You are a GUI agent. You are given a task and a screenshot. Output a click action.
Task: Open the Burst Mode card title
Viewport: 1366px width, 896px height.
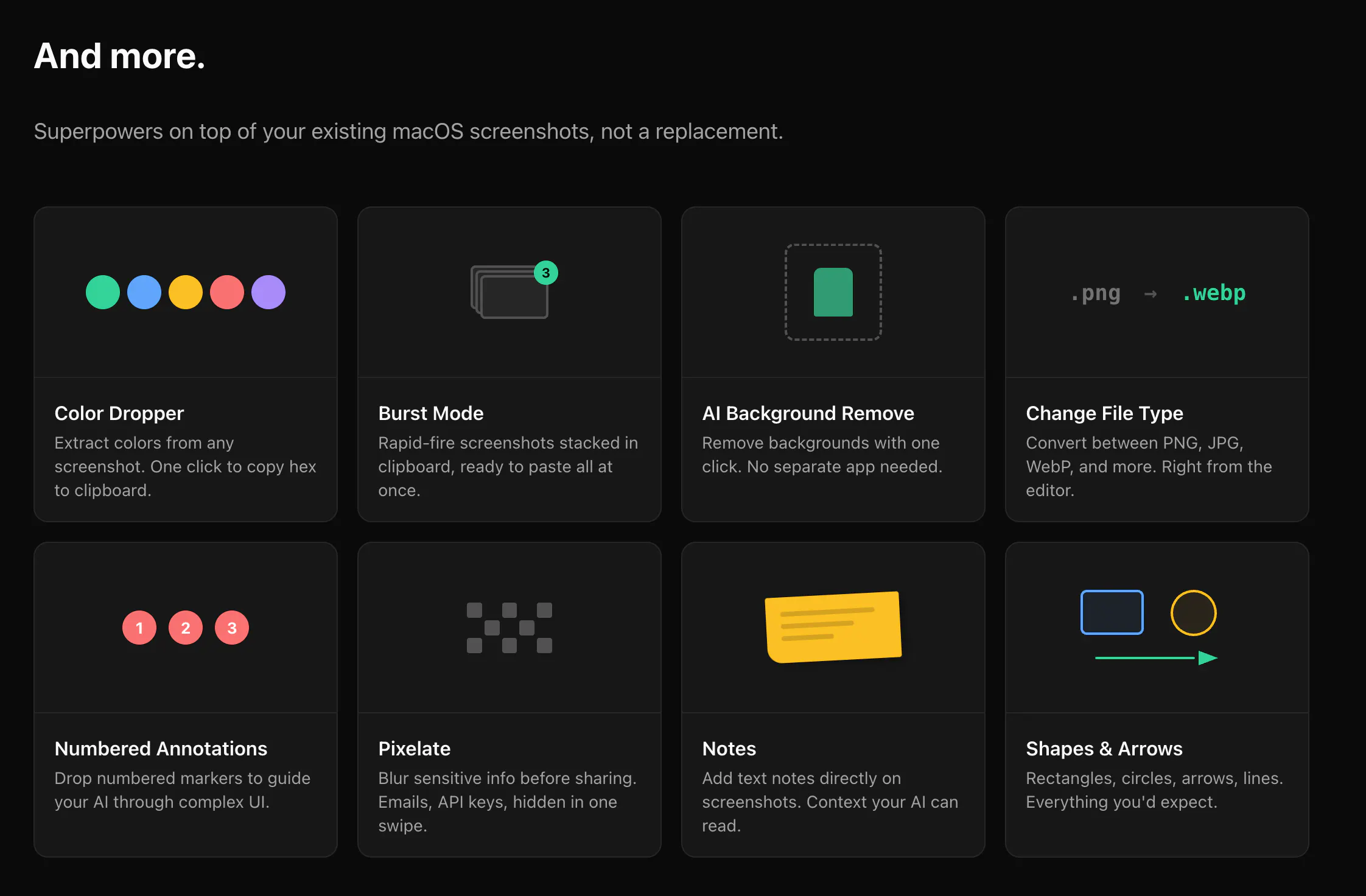(x=431, y=413)
